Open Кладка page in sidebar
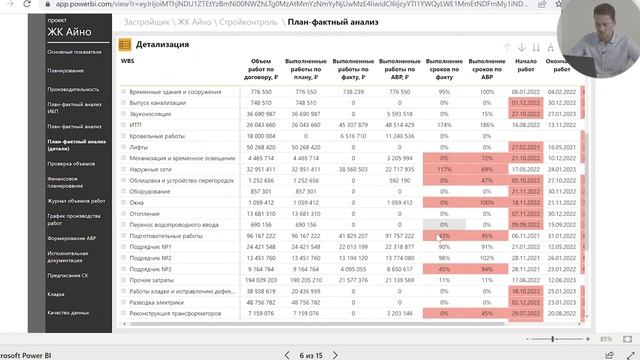640x360 pixels. pyautogui.click(x=56, y=294)
